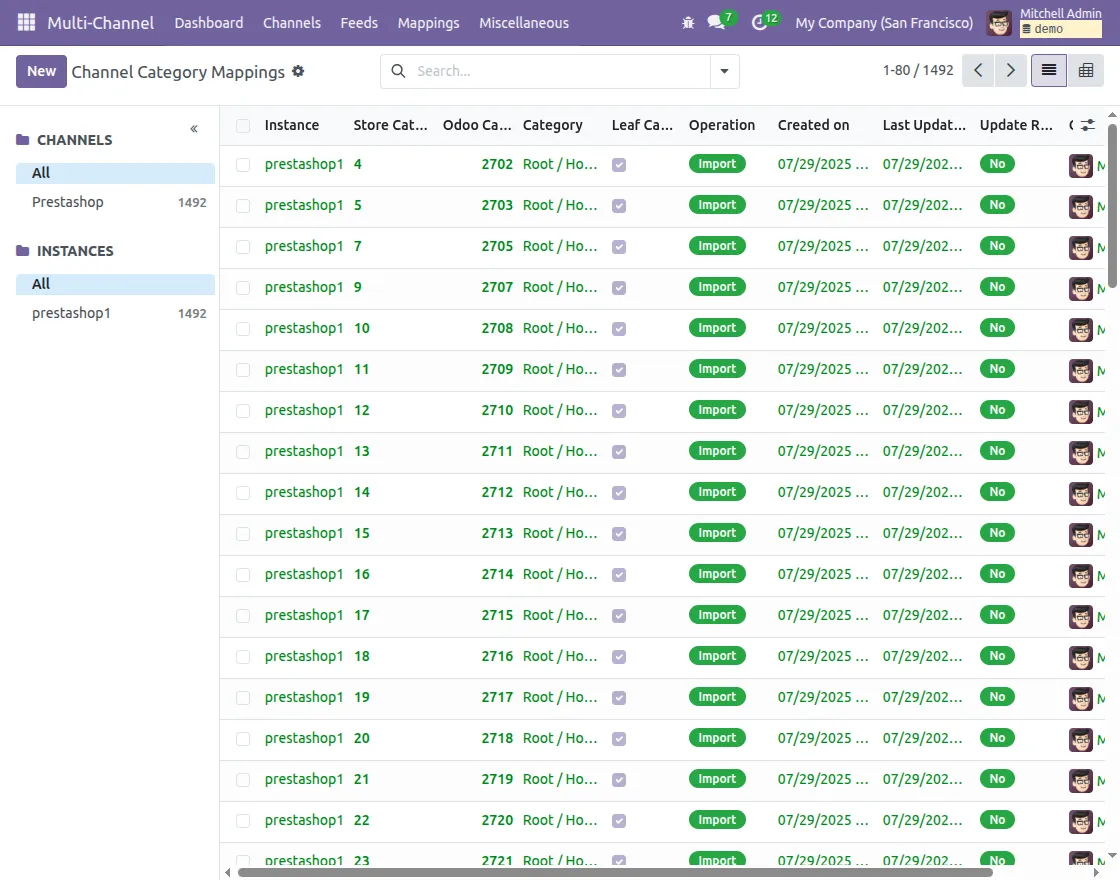
Task: Collapse the left sidebar with the chevron
Action: (193, 128)
